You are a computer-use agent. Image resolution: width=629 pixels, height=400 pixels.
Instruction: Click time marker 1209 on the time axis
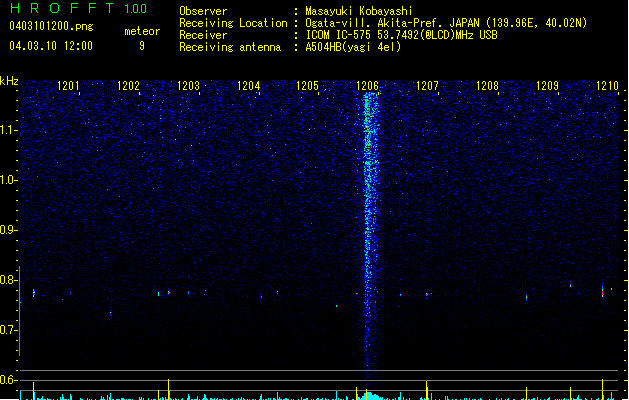tap(547, 86)
